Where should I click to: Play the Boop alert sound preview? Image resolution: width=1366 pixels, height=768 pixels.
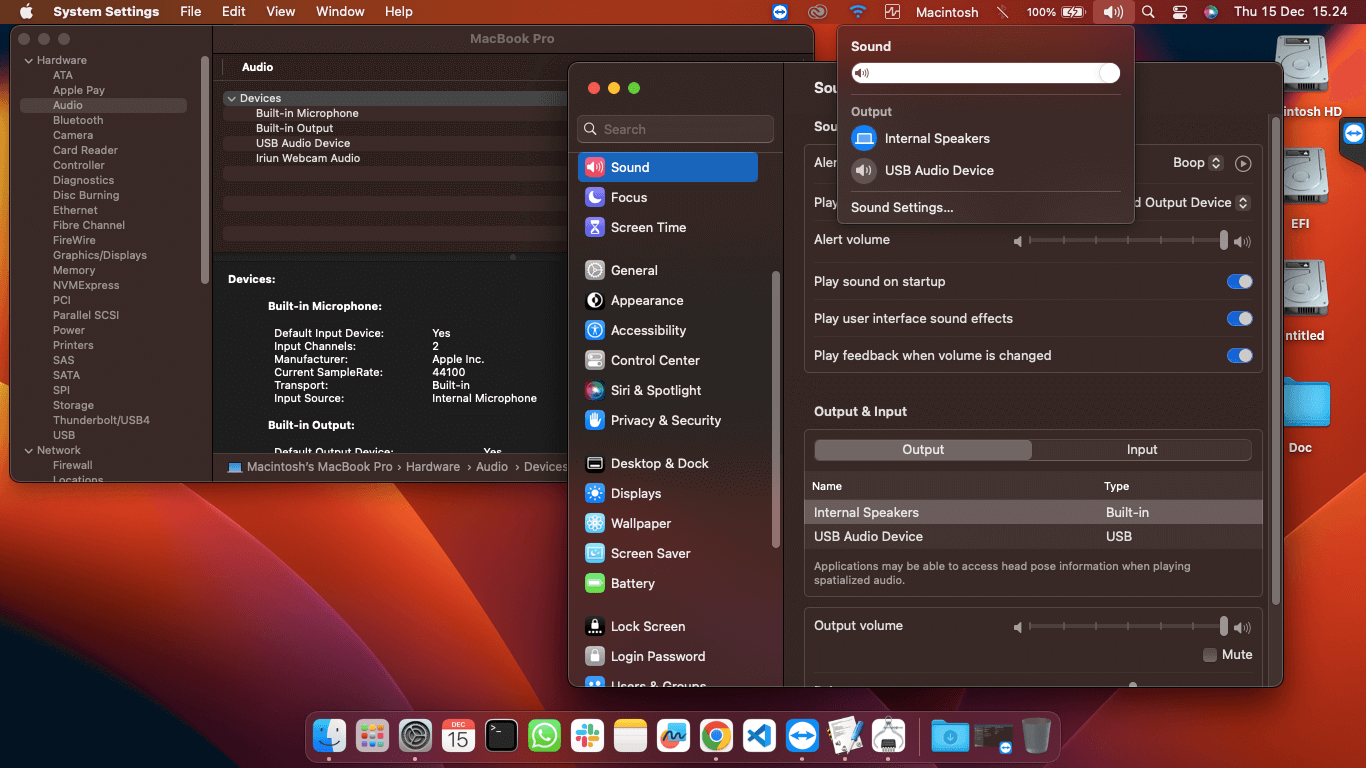[x=1243, y=163]
